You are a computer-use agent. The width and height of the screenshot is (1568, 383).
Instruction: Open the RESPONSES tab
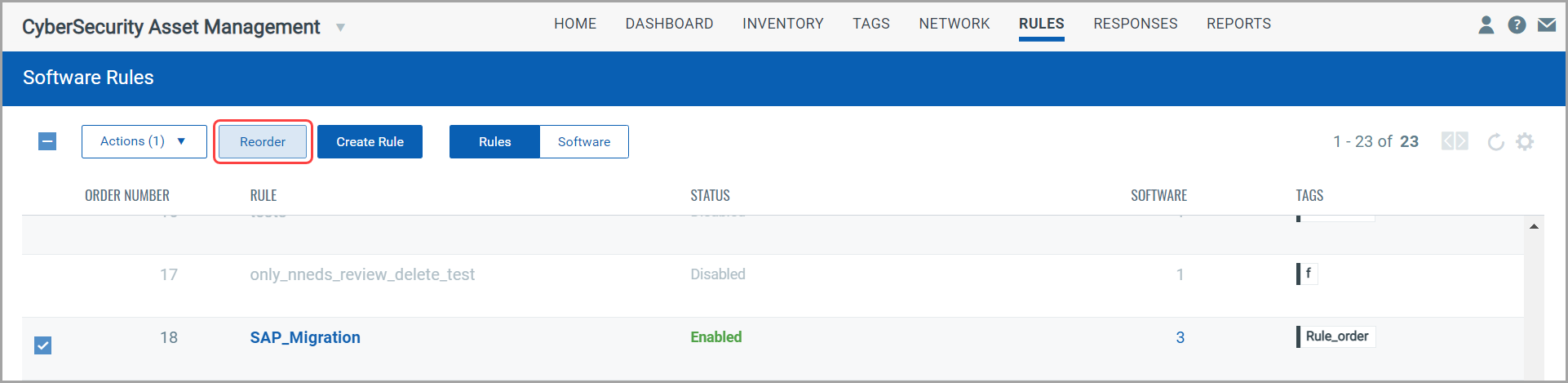pos(1136,24)
